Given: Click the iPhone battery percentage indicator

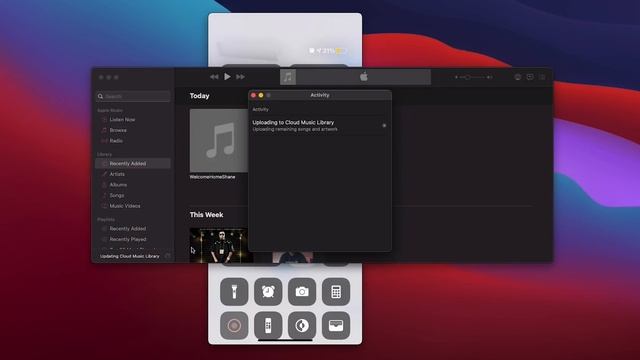Looking at the screenshot, I should coord(328,51).
